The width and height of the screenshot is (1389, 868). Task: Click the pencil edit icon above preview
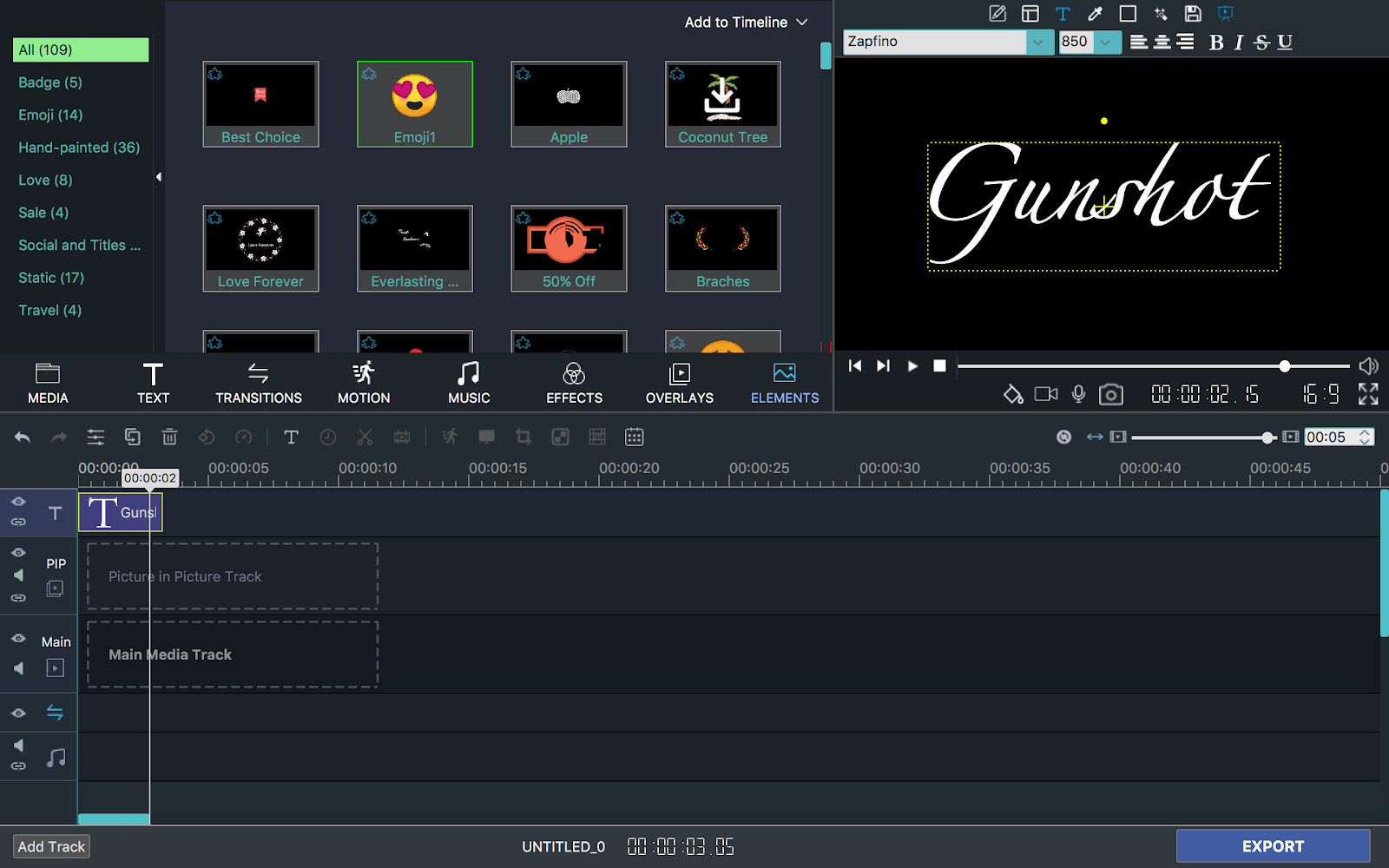[997, 14]
